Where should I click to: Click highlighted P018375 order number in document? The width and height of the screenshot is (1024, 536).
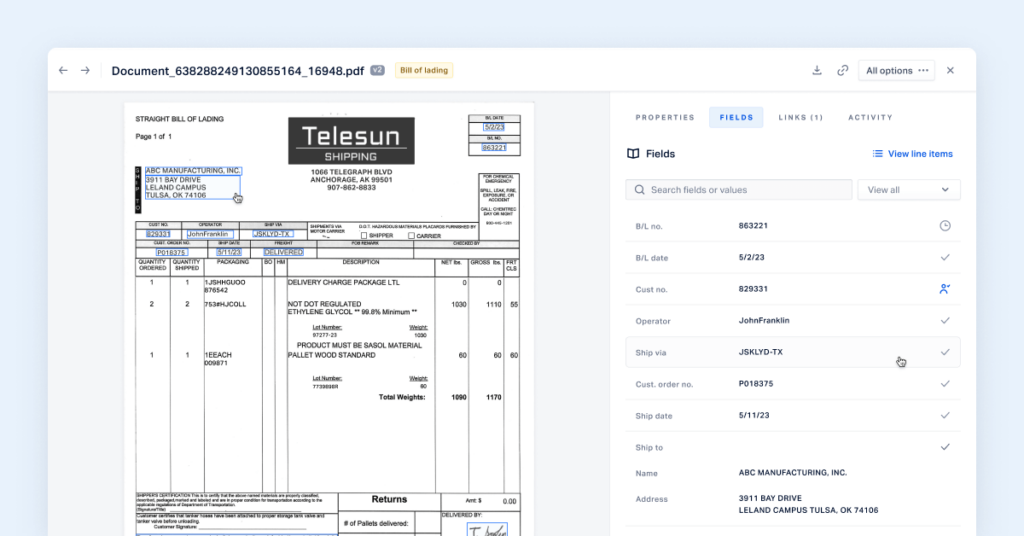[x=172, y=252]
